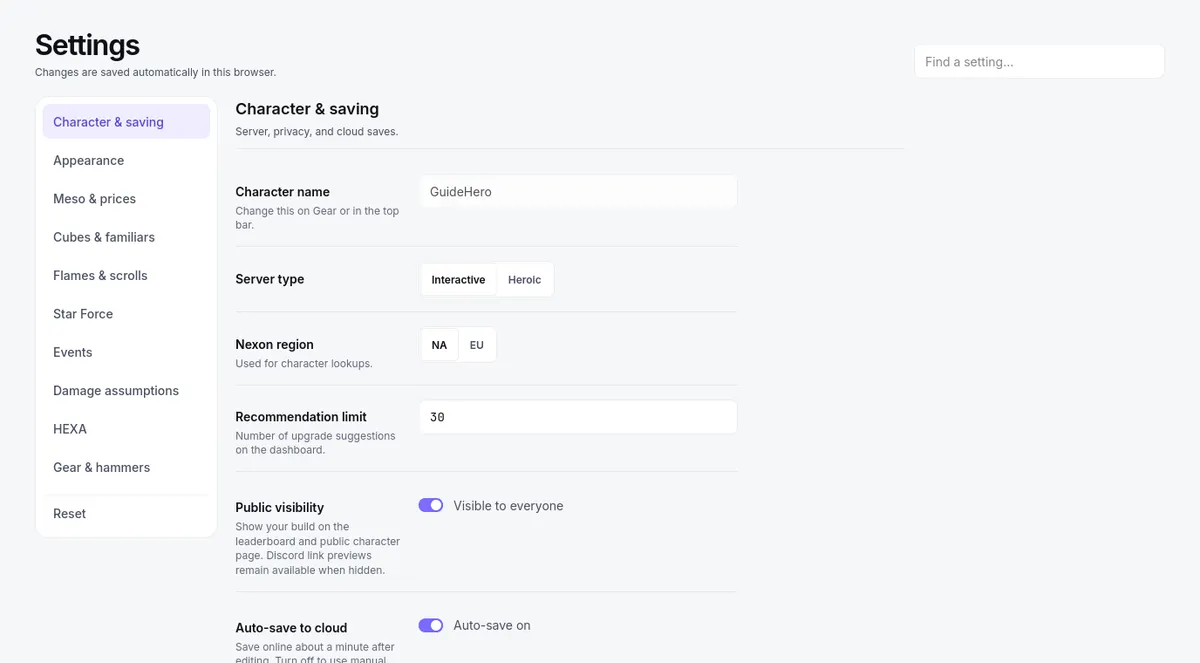
Task: Open Damage assumptions section
Action: click(126, 390)
